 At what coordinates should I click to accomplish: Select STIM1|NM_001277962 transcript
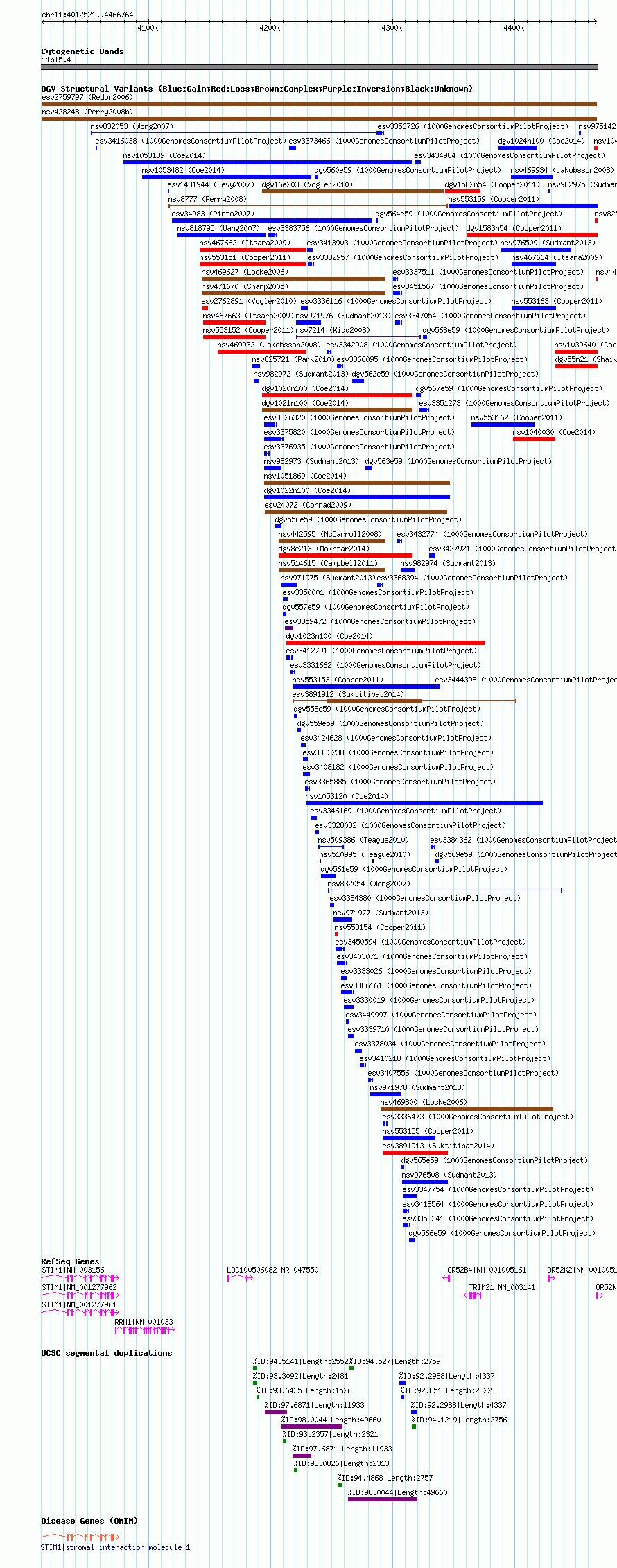80,1295
